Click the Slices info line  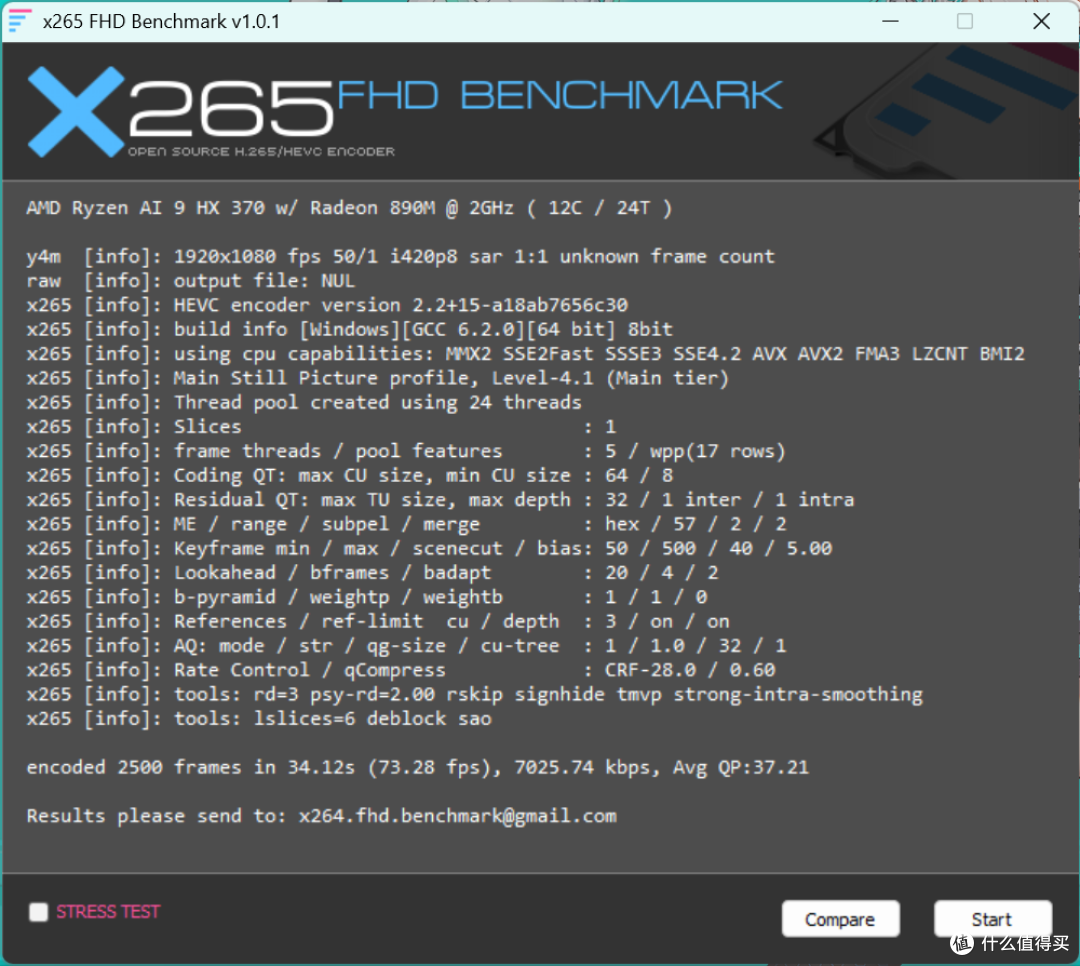pos(321,427)
